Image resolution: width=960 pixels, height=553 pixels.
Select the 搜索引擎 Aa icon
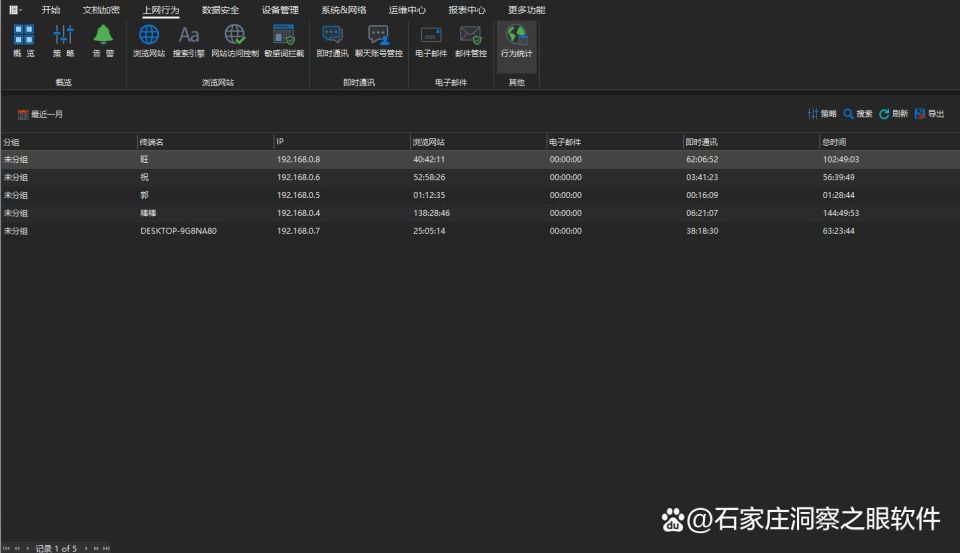click(x=189, y=40)
